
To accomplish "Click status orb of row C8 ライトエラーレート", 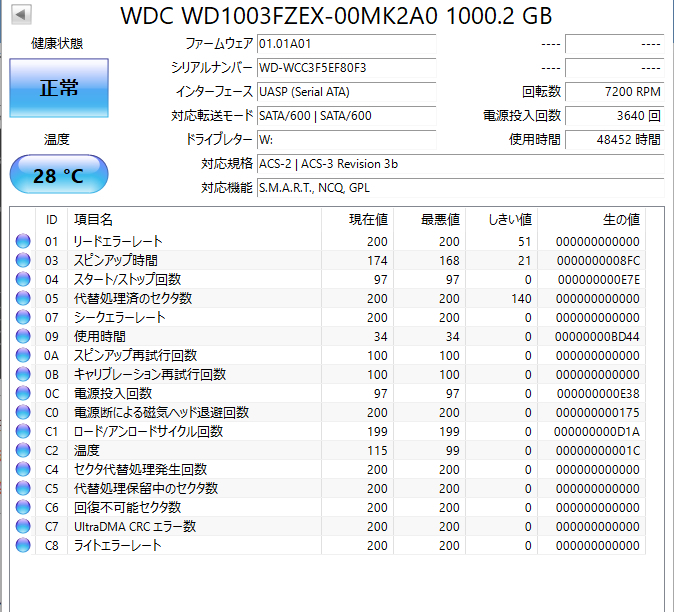I will click(x=23, y=545).
